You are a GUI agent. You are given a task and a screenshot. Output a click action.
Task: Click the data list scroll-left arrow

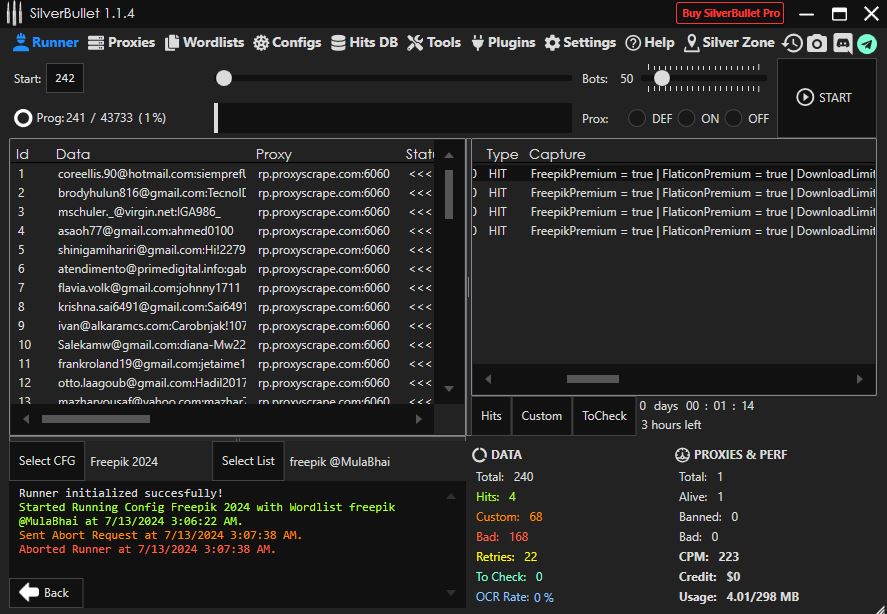(26, 419)
